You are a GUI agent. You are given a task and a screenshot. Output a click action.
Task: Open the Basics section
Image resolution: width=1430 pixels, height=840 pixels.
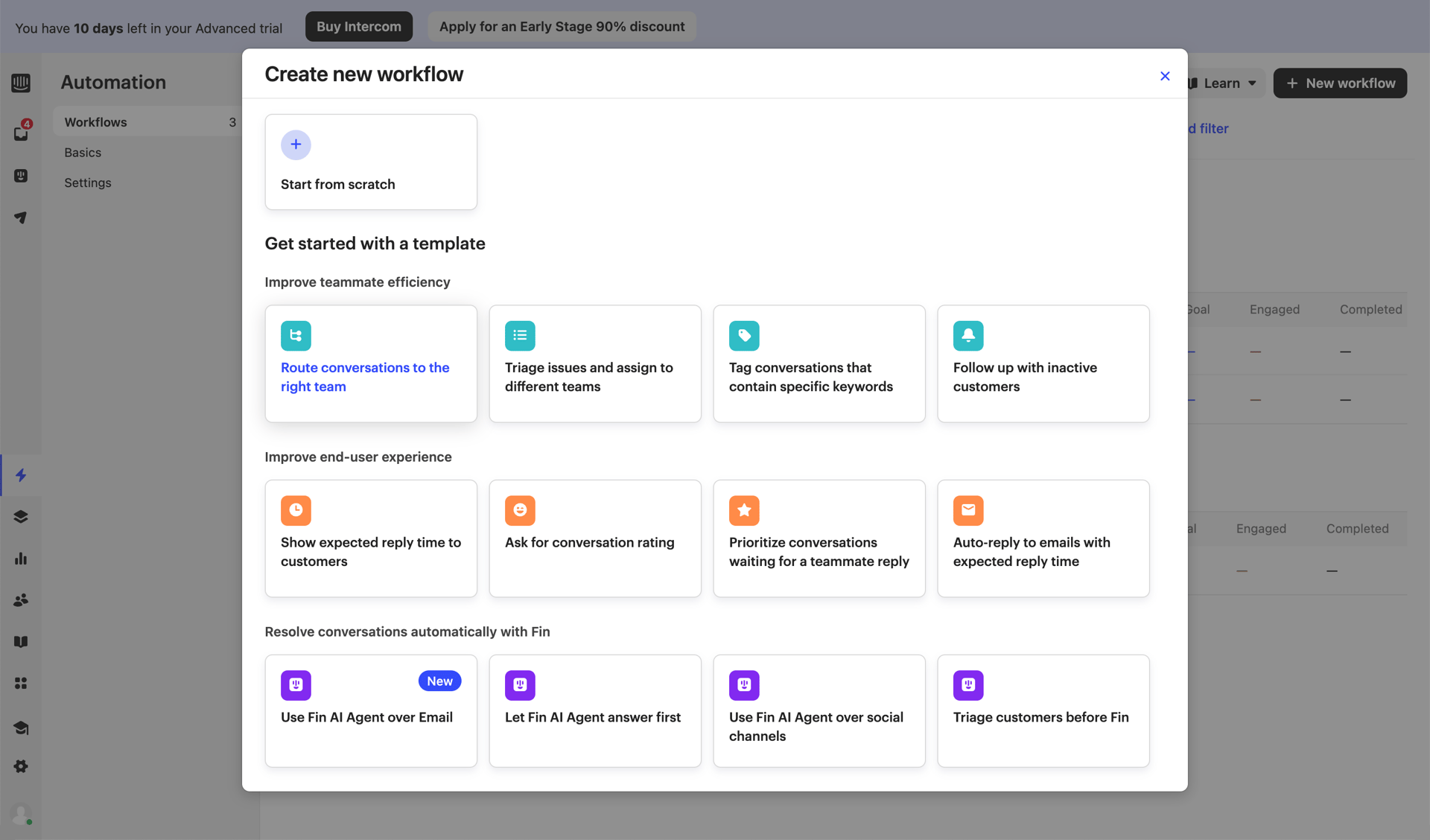point(82,152)
